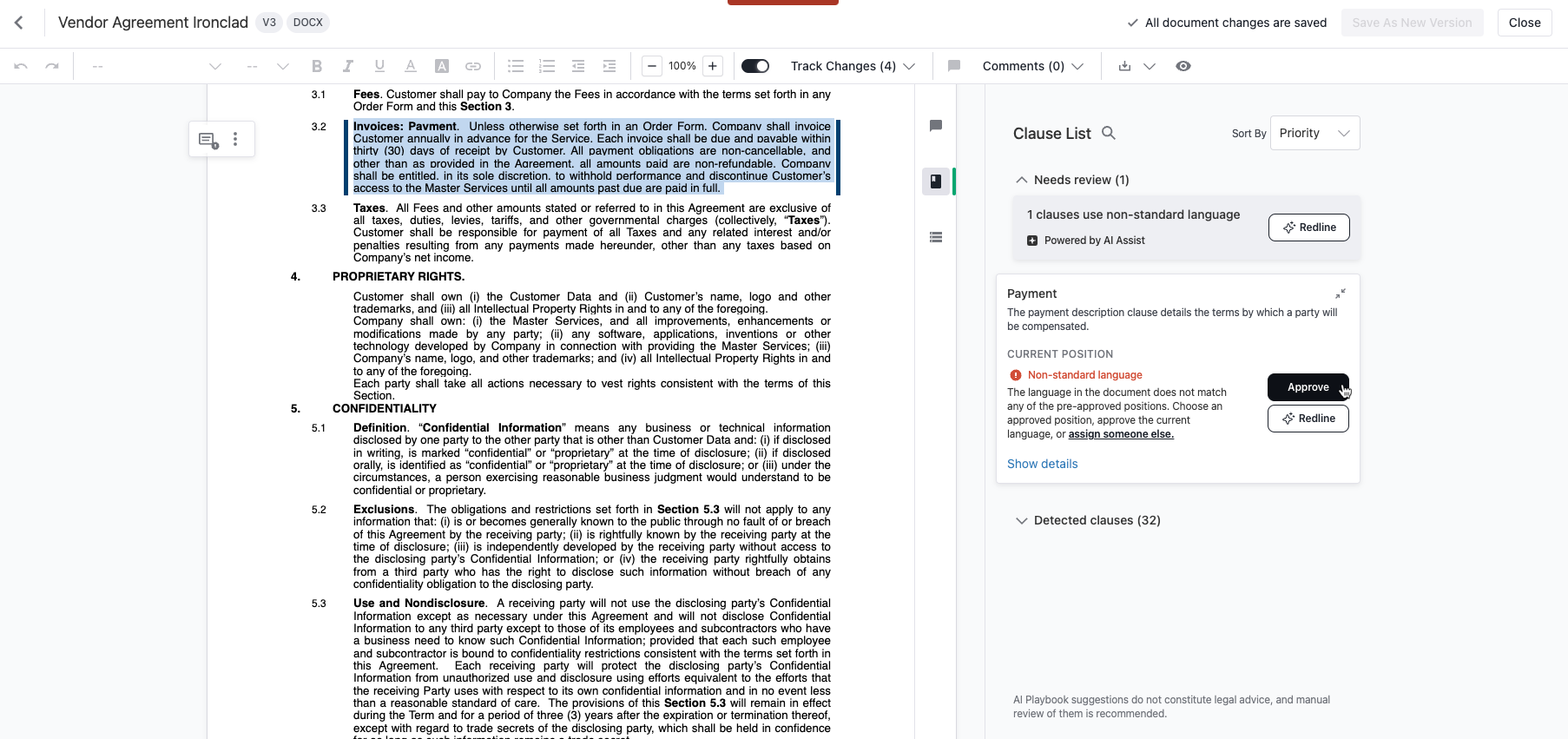Screen dimensions: 1568x739
Task: Click the Non-standard language warning label
Action: [x=1085, y=375]
